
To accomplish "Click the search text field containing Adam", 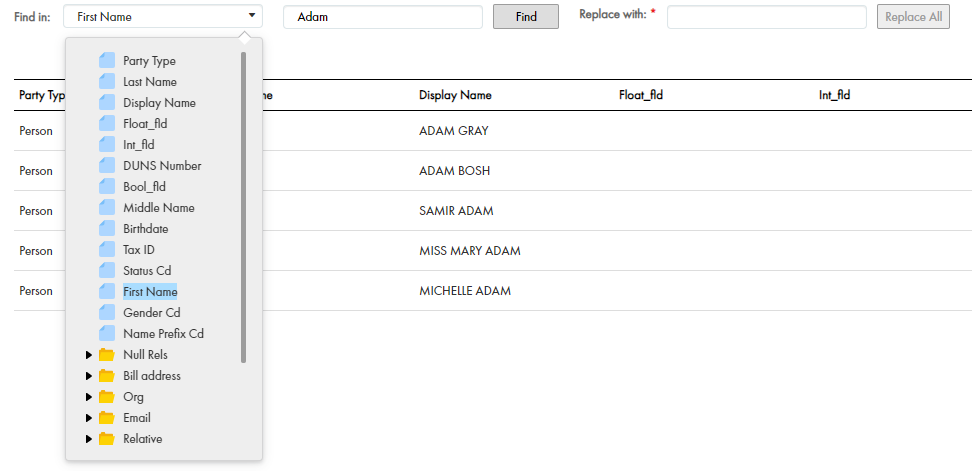I will (x=383, y=17).
